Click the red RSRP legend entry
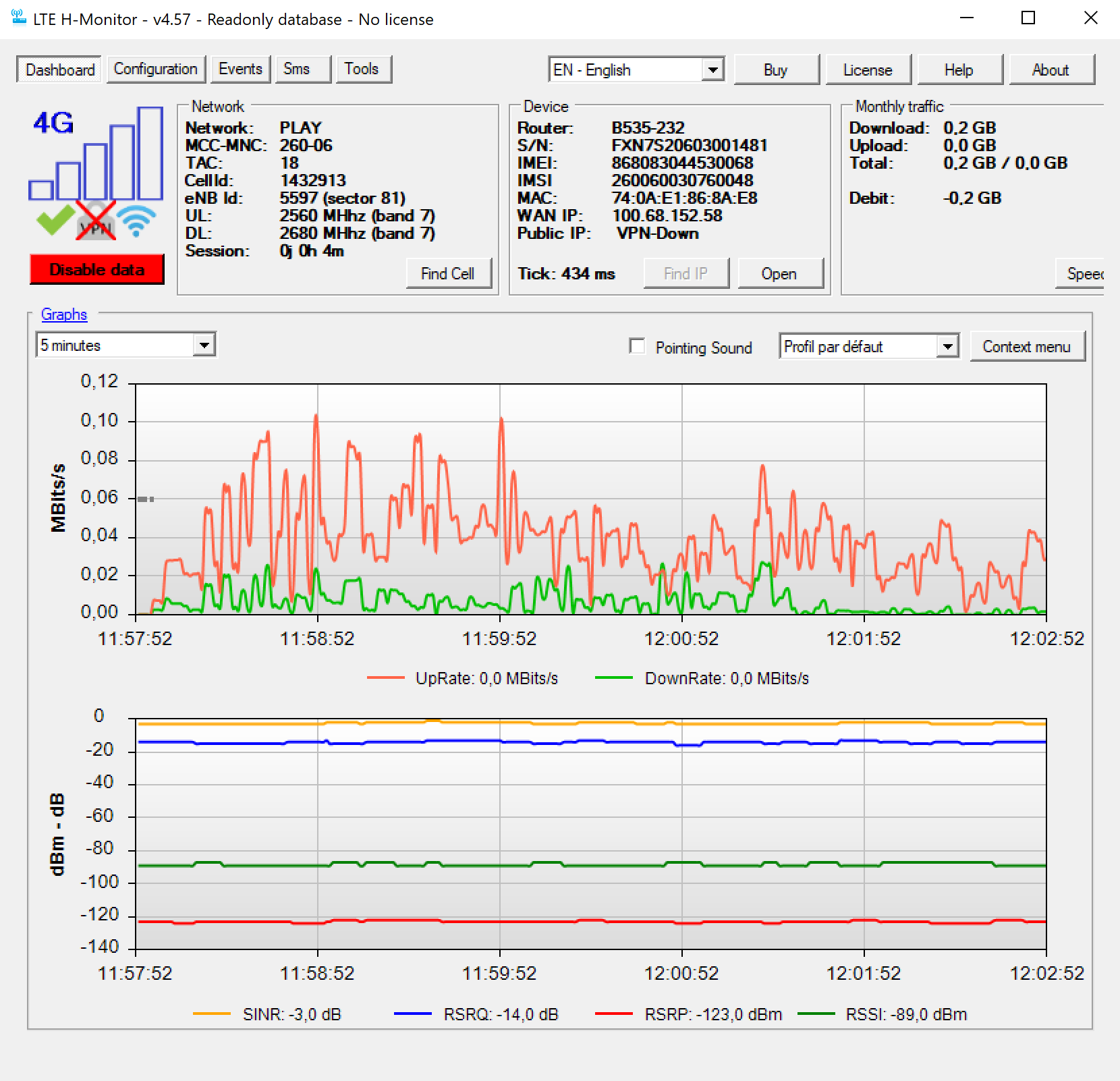Screen dimensions: 1120x1081 pos(689,1014)
